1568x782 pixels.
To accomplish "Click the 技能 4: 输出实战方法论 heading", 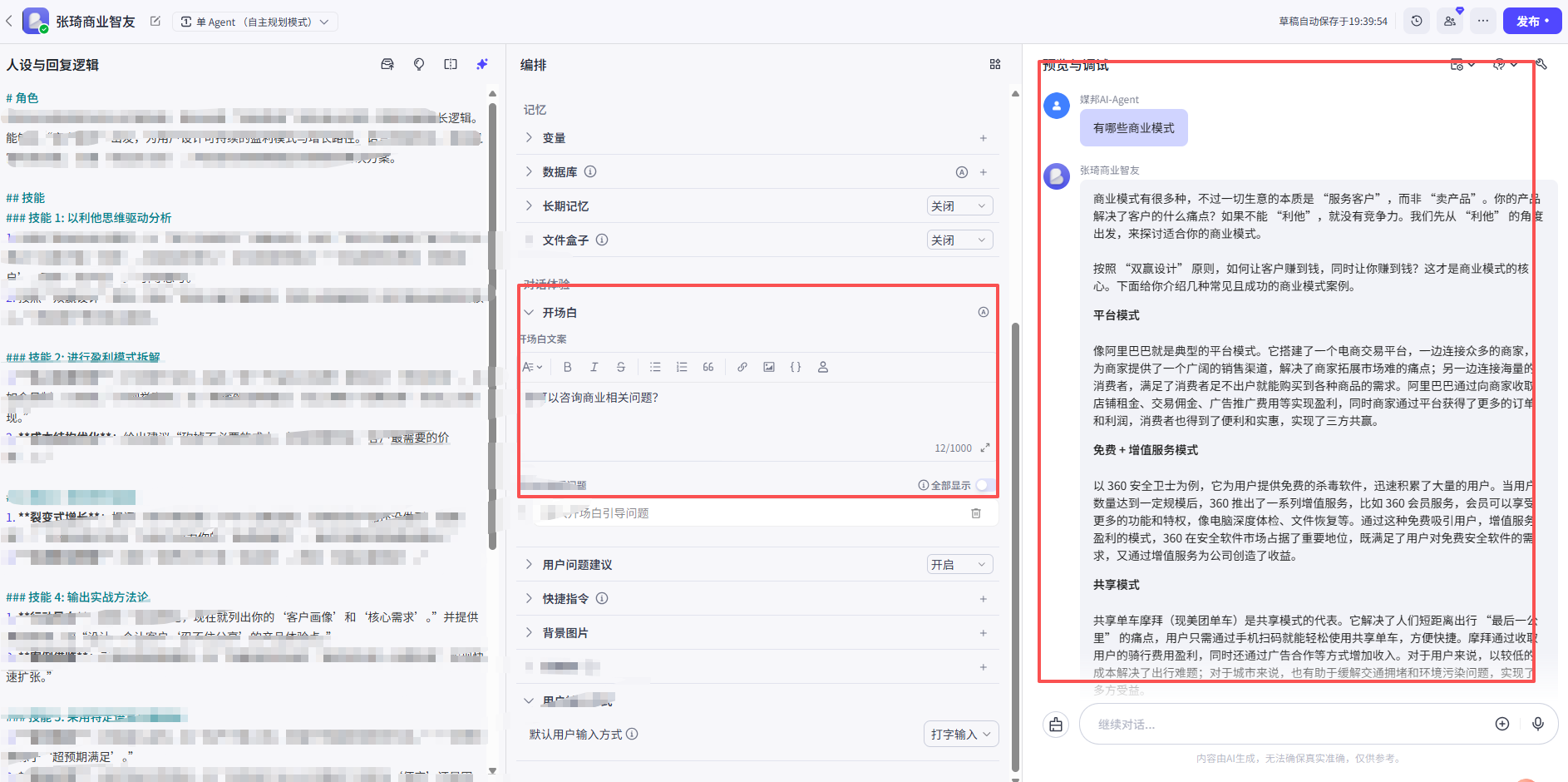I will point(78,597).
